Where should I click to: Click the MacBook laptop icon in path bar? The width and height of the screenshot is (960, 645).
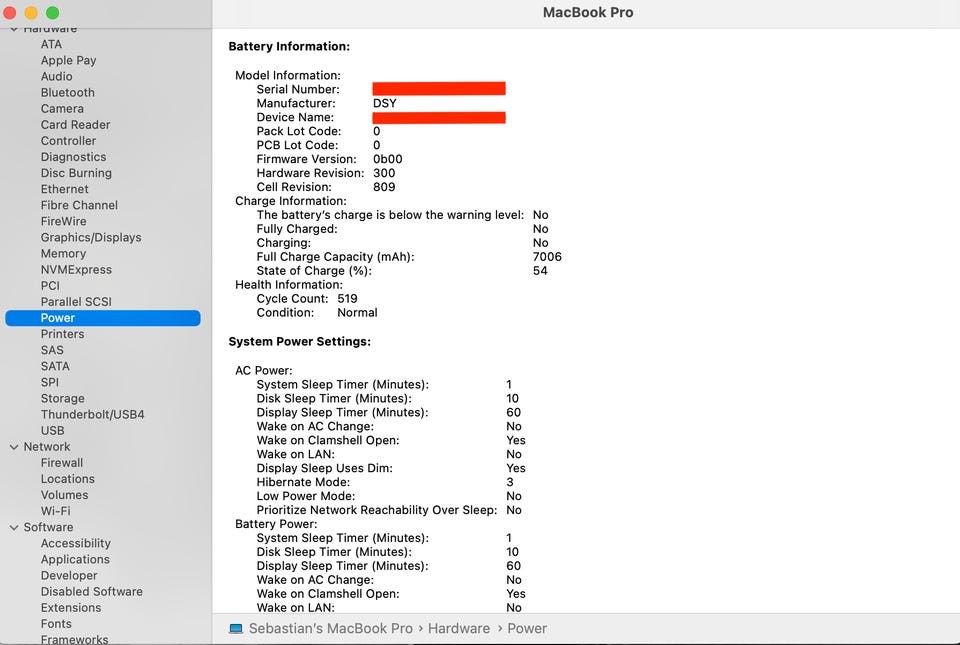click(x=236, y=628)
